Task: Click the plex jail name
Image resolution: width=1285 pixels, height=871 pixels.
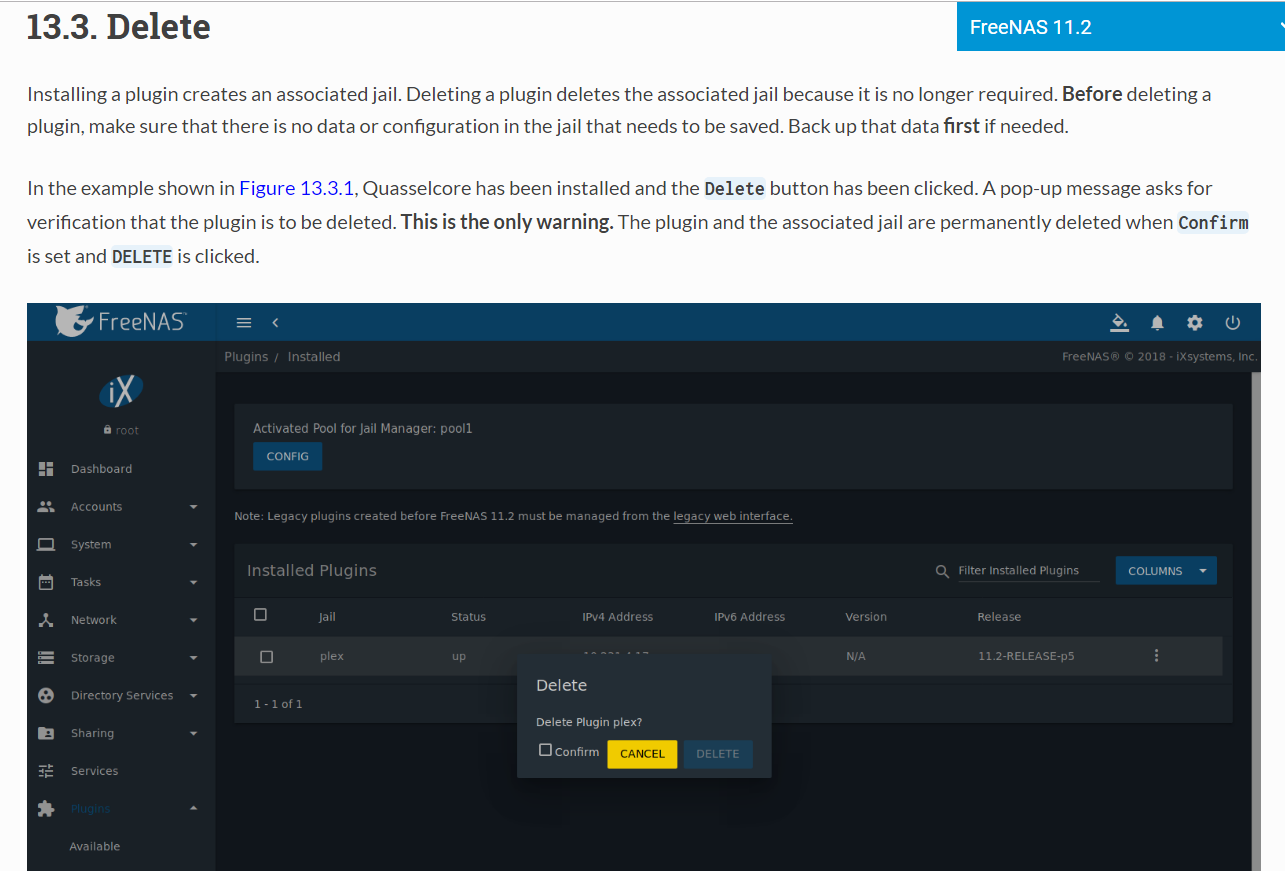Action: (x=332, y=657)
